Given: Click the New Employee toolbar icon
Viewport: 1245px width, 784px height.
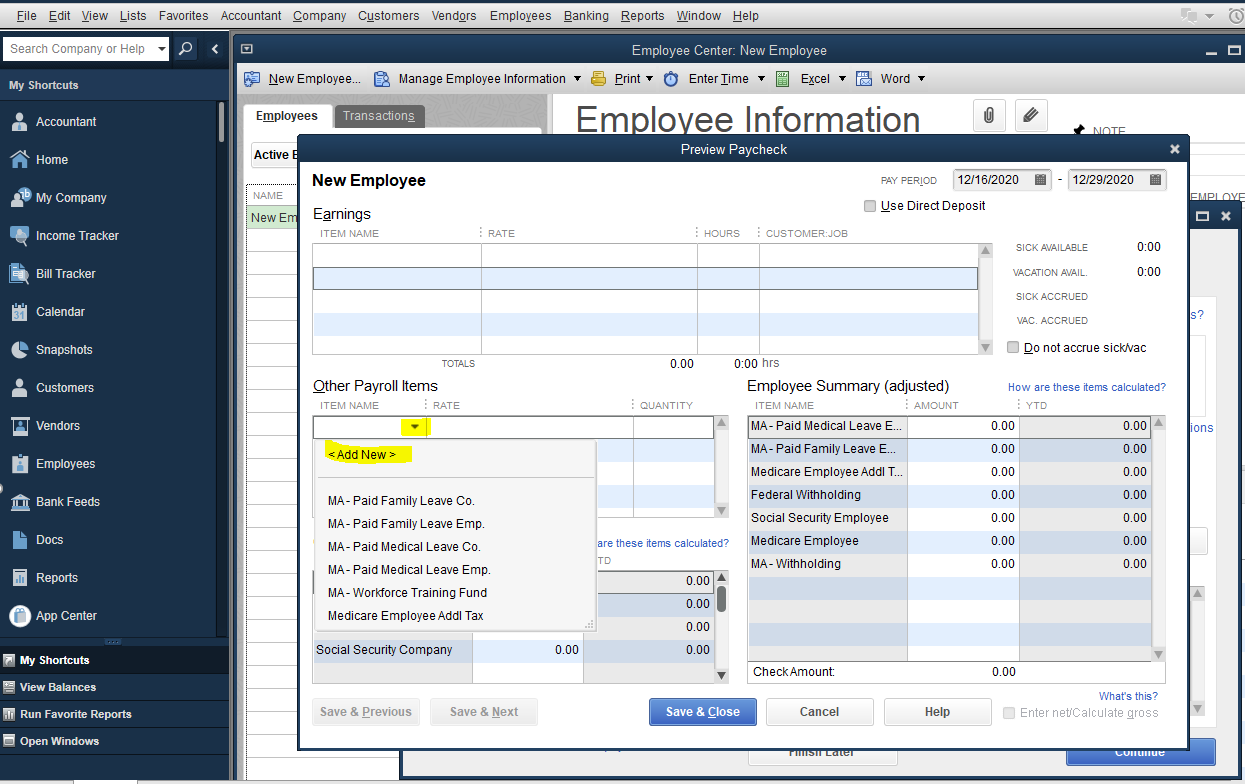Looking at the screenshot, I should pos(252,78).
